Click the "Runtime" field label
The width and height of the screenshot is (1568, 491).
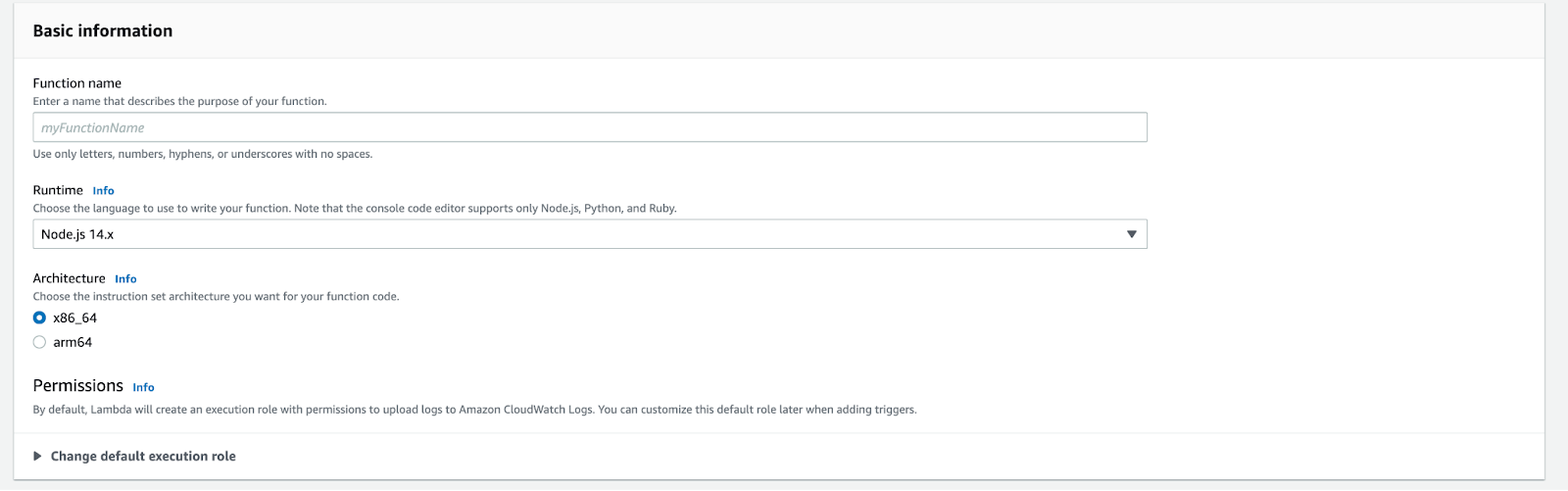tap(58, 190)
